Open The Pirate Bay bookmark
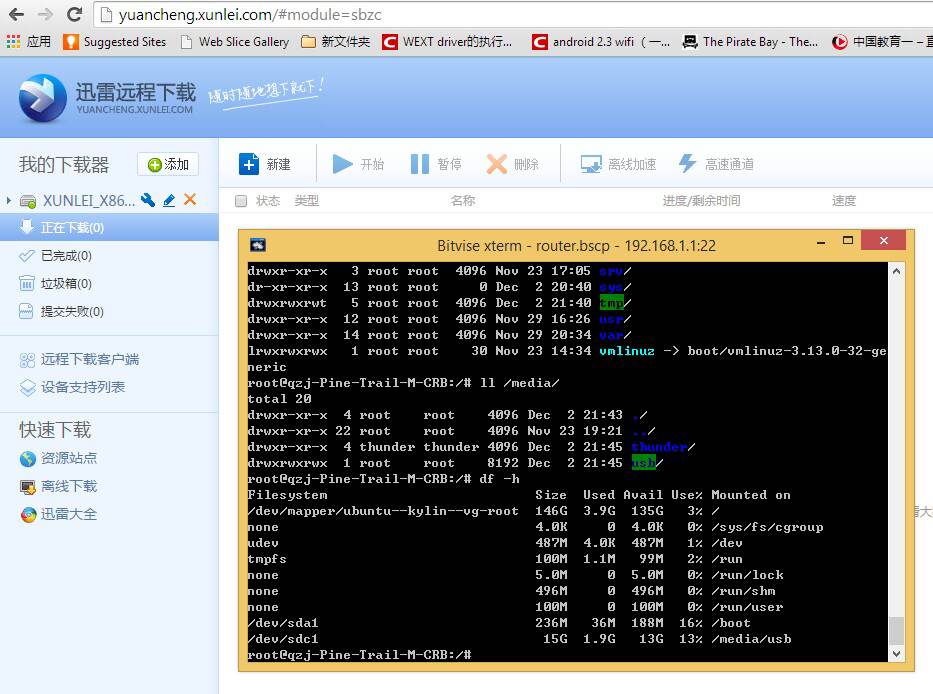Viewport: 933px width, 694px height. pos(750,42)
